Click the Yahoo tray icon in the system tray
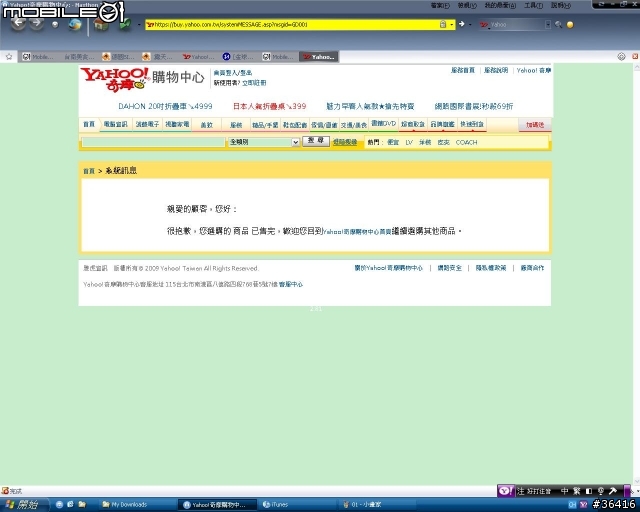This screenshot has height=512, width=640. 584,505
